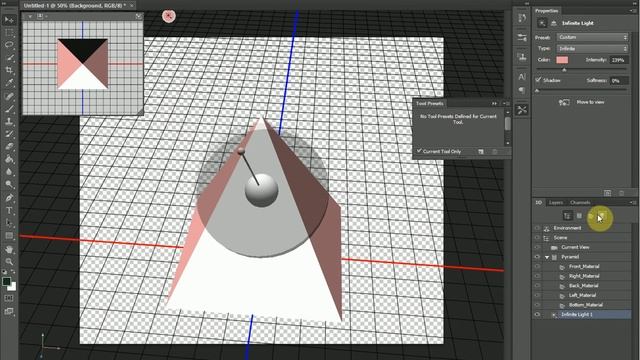Select the Dodge tool
The image size is (640, 360).
[x=9, y=184]
